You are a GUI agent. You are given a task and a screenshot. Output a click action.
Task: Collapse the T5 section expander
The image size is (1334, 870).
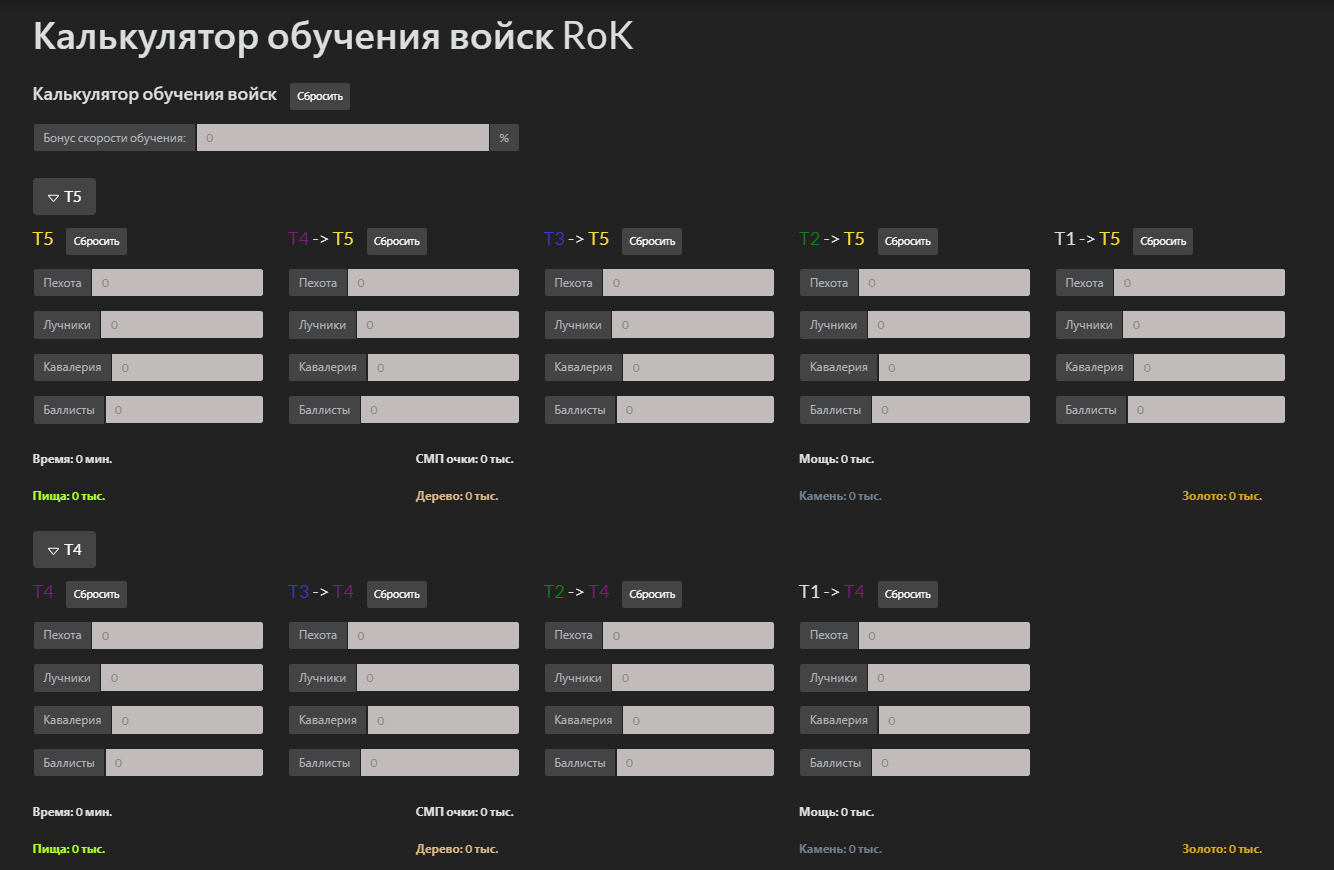(64, 197)
